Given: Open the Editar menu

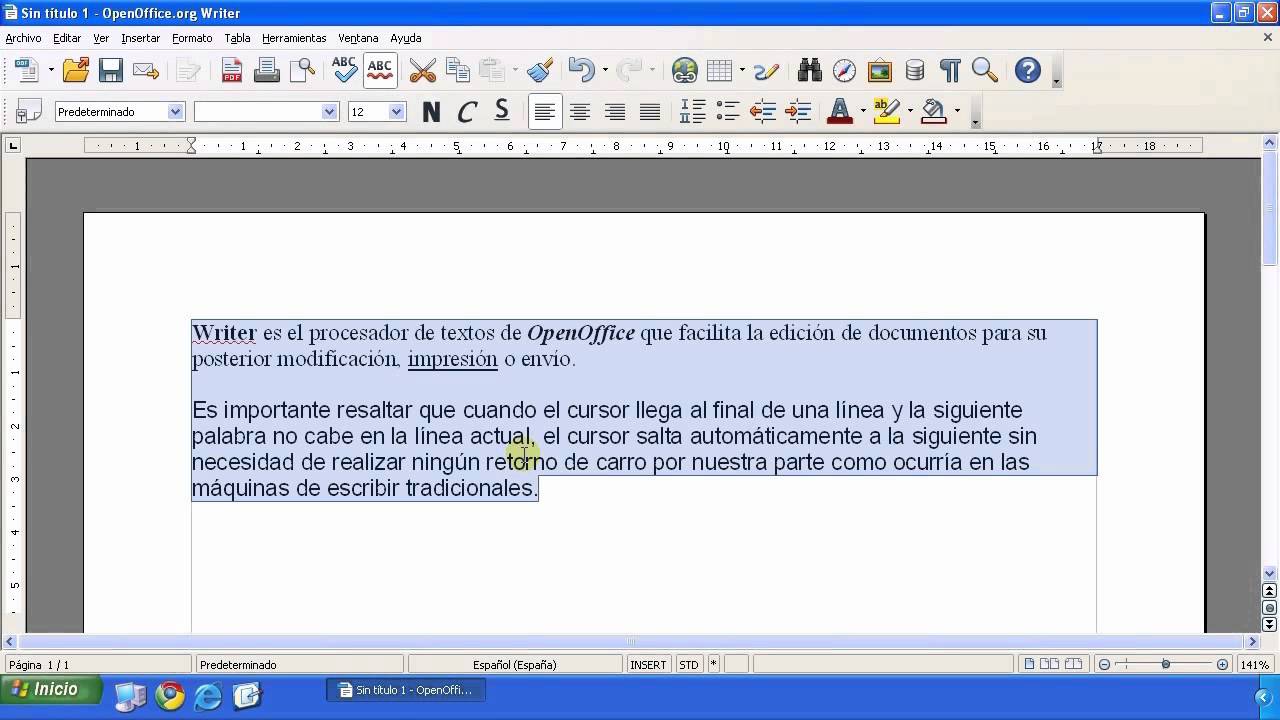Looking at the screenshot, I should point(67,38).
